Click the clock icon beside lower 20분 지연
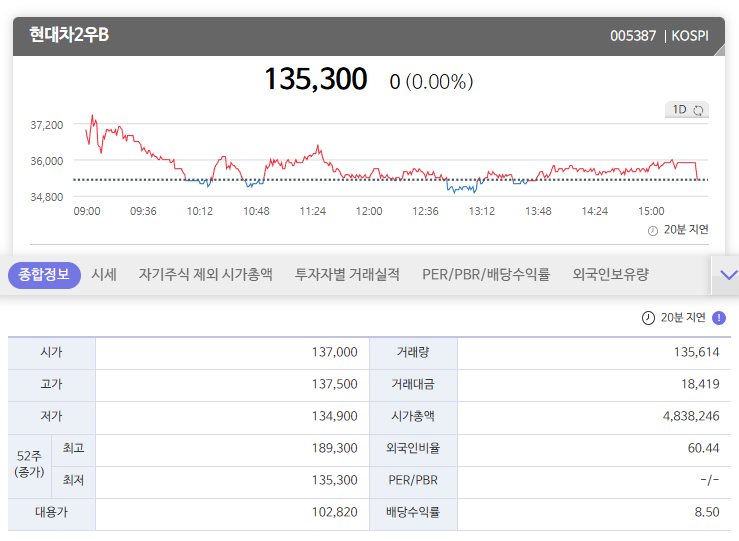 click(x=648, y=318)
